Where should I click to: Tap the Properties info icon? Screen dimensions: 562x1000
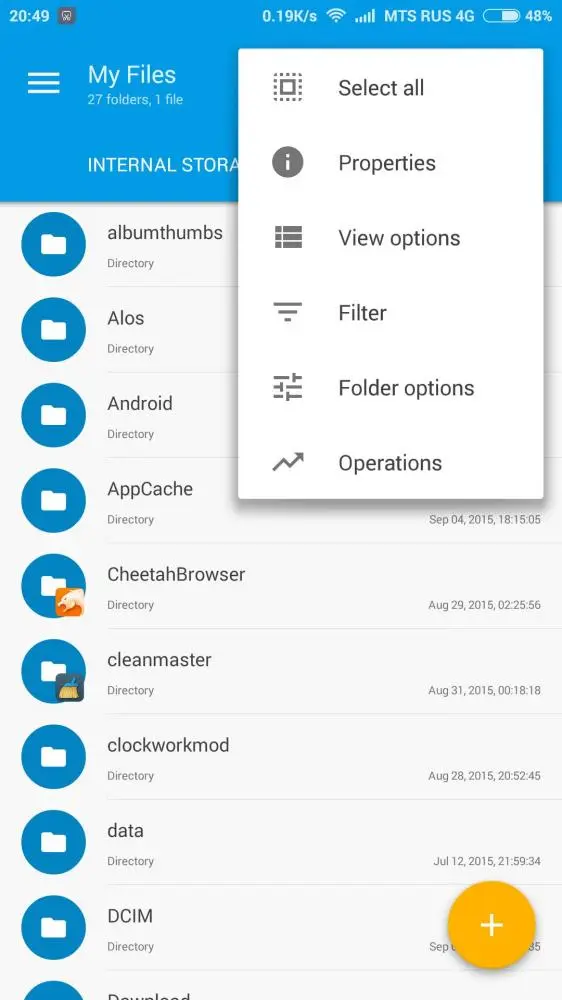tap(288, 163)
